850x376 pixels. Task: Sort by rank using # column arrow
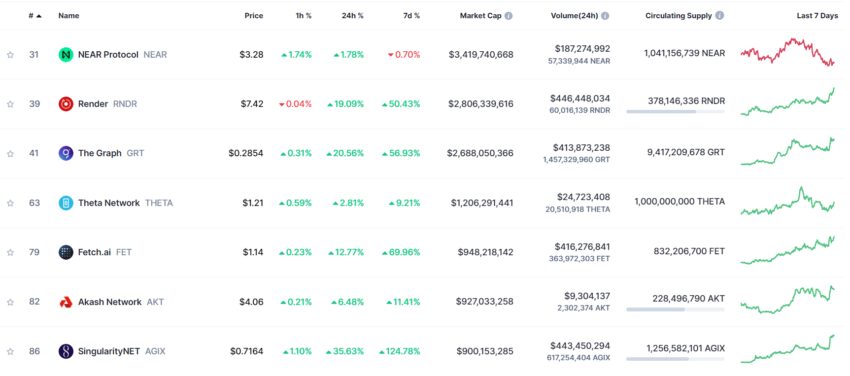[x=38, y=16]
